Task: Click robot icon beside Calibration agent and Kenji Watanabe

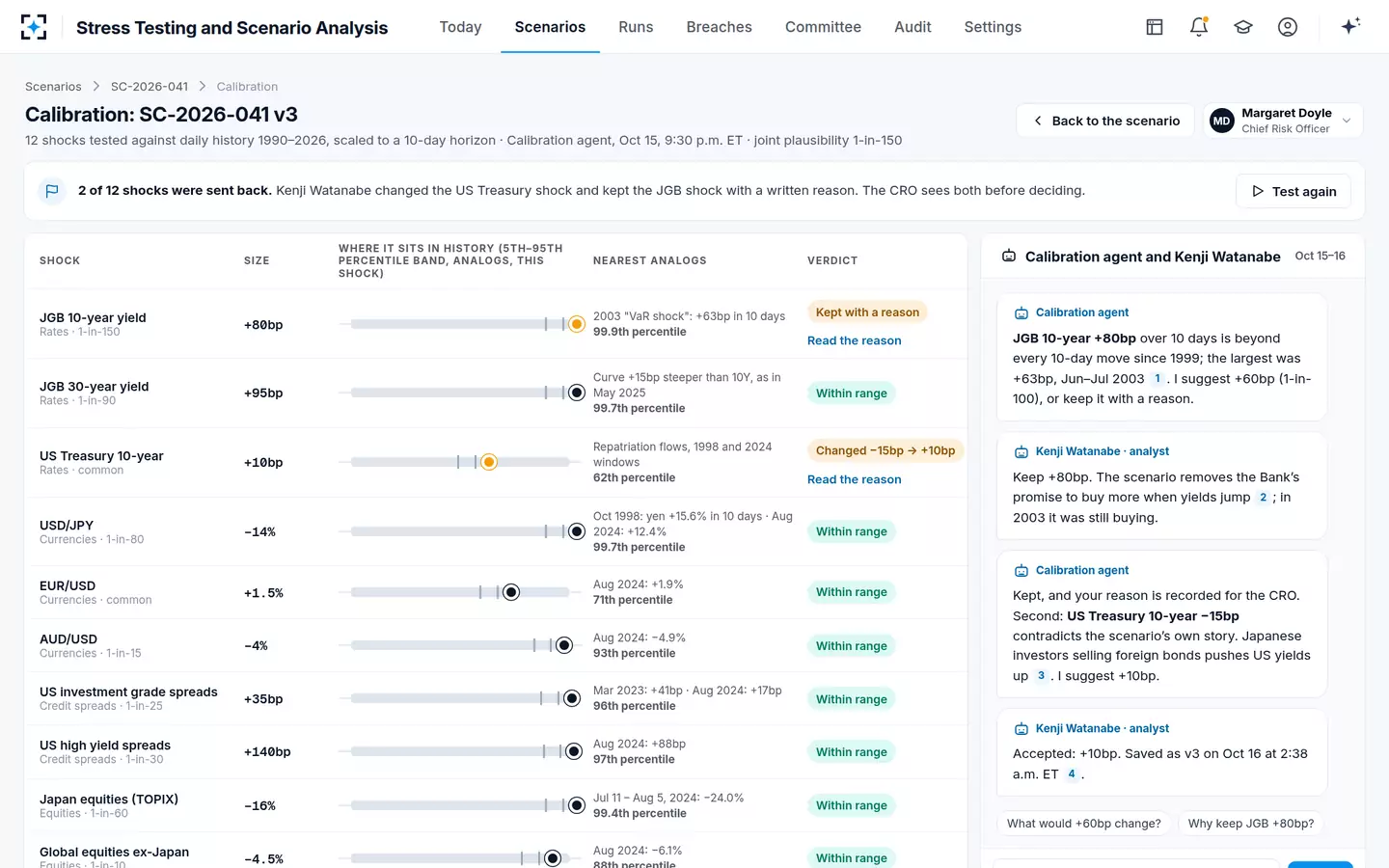Action: click(1009, 257)
